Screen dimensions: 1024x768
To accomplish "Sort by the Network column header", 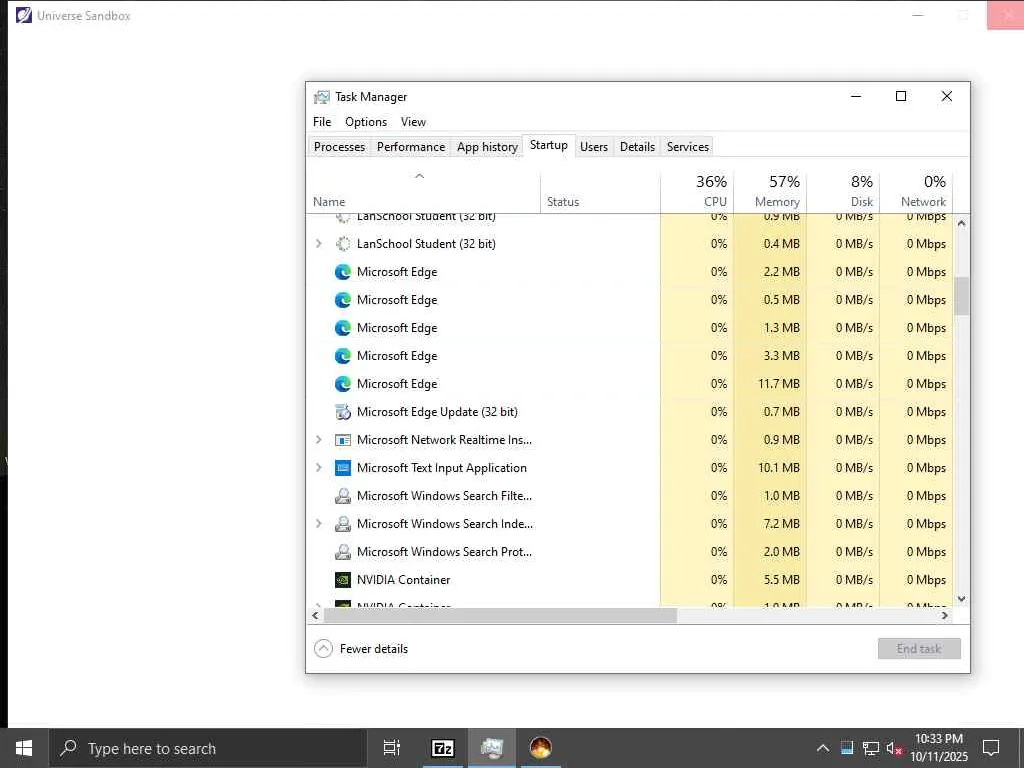I will tap(916, 191).
